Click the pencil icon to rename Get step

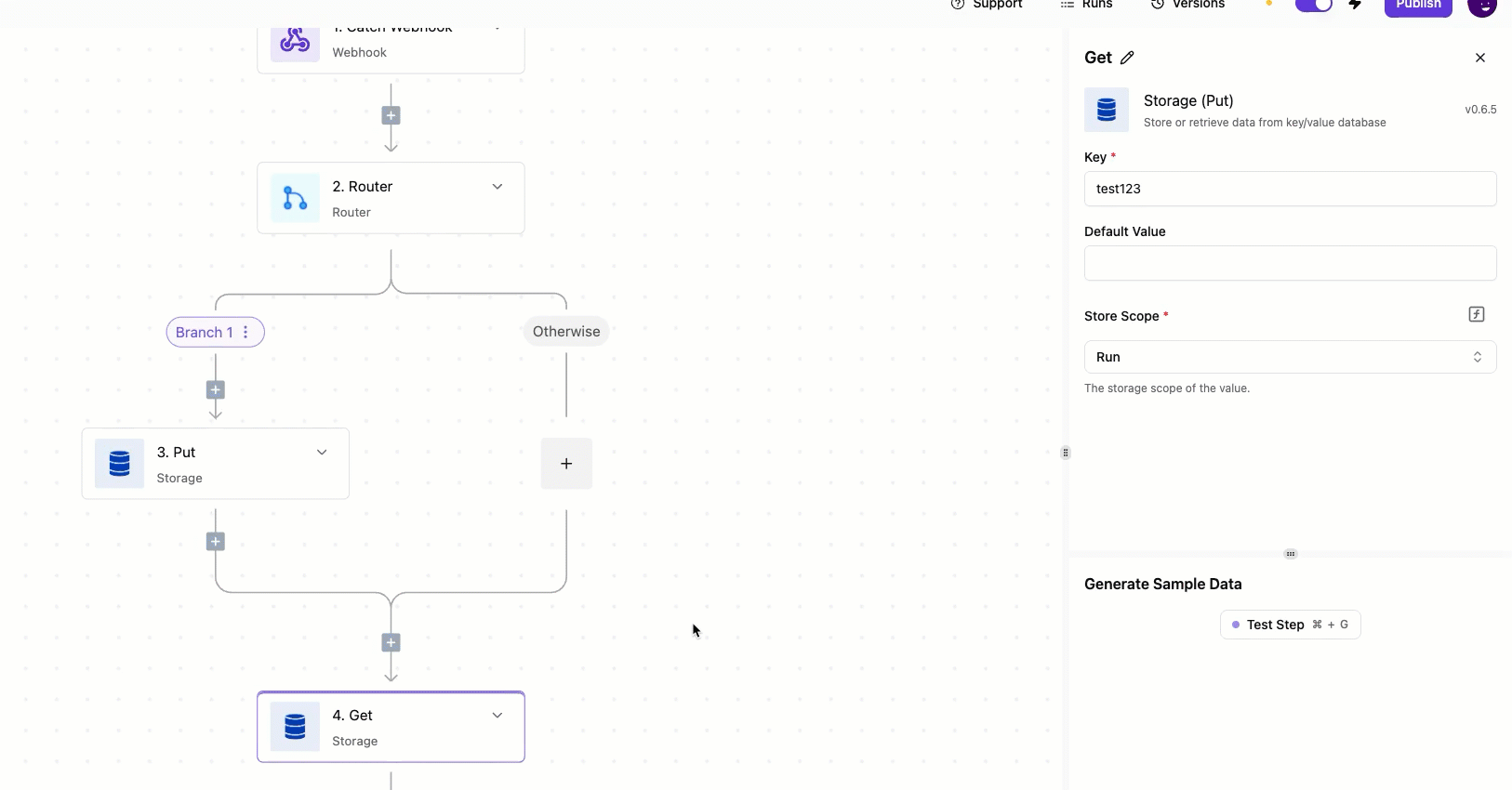tap(1127, 58)
